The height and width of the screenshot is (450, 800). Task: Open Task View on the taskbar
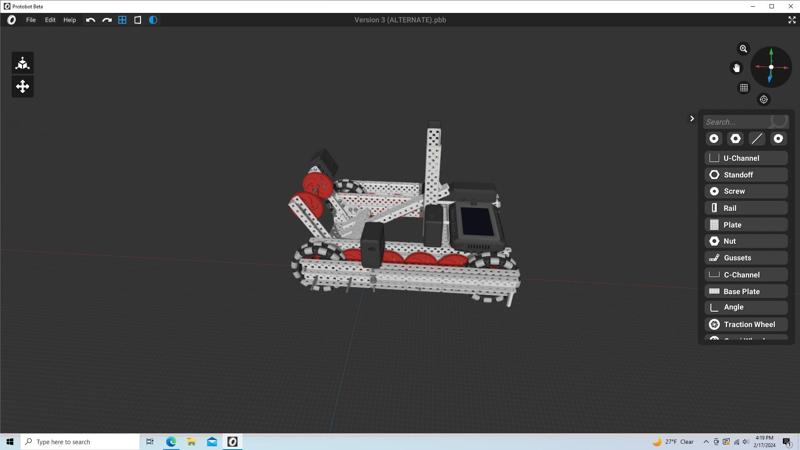click(150, 442)
